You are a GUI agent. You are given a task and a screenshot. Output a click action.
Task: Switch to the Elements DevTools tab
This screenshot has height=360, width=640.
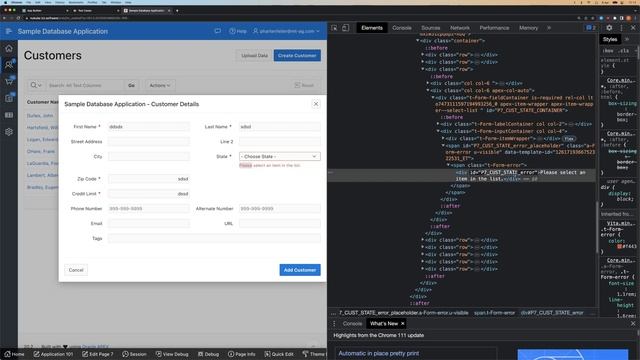pyautogui.click(x=372, y=28)
